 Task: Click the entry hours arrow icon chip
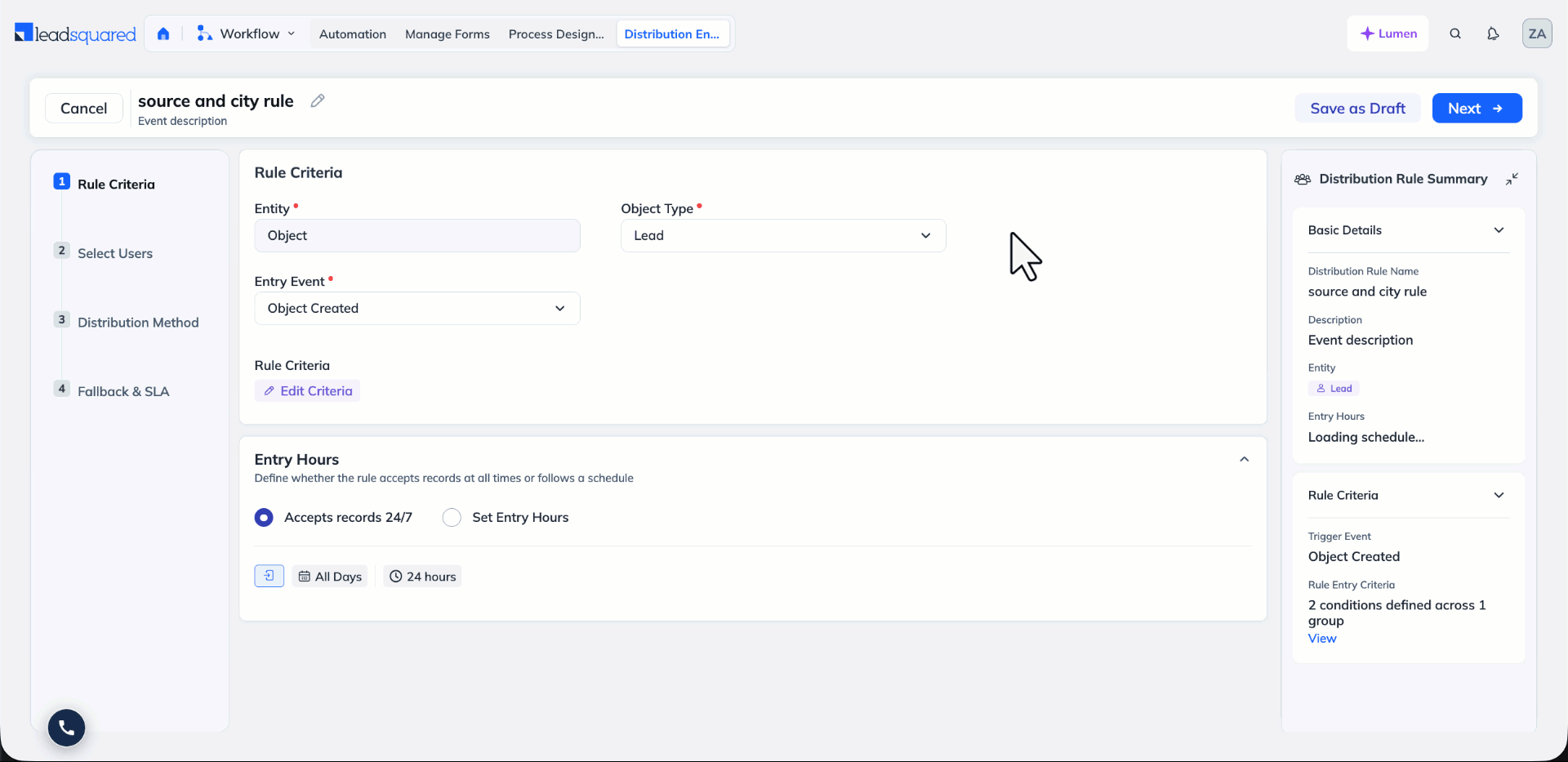pyautogui.click(x=269, y=576)
